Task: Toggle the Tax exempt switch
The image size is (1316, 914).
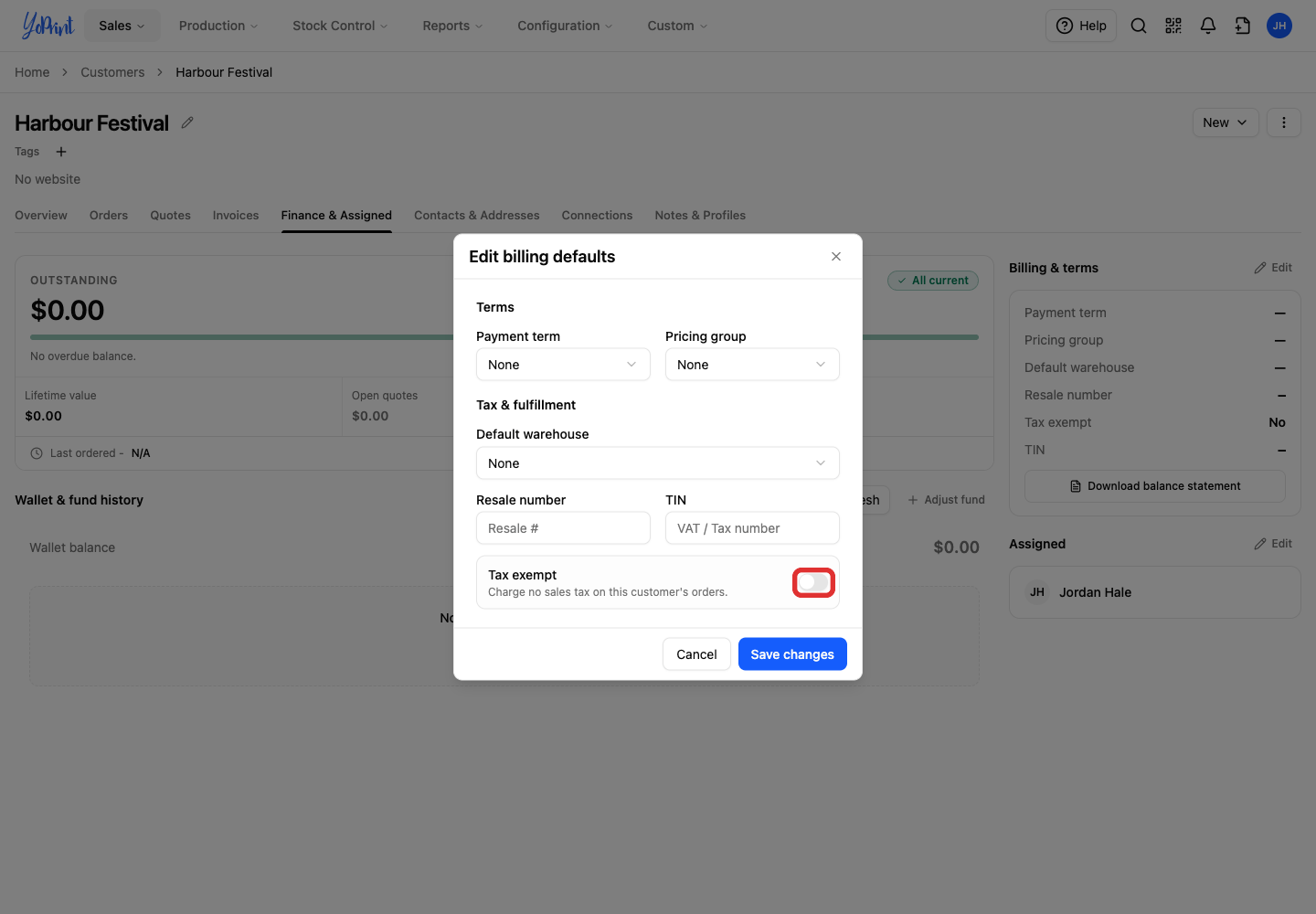Action: [813, 582]
